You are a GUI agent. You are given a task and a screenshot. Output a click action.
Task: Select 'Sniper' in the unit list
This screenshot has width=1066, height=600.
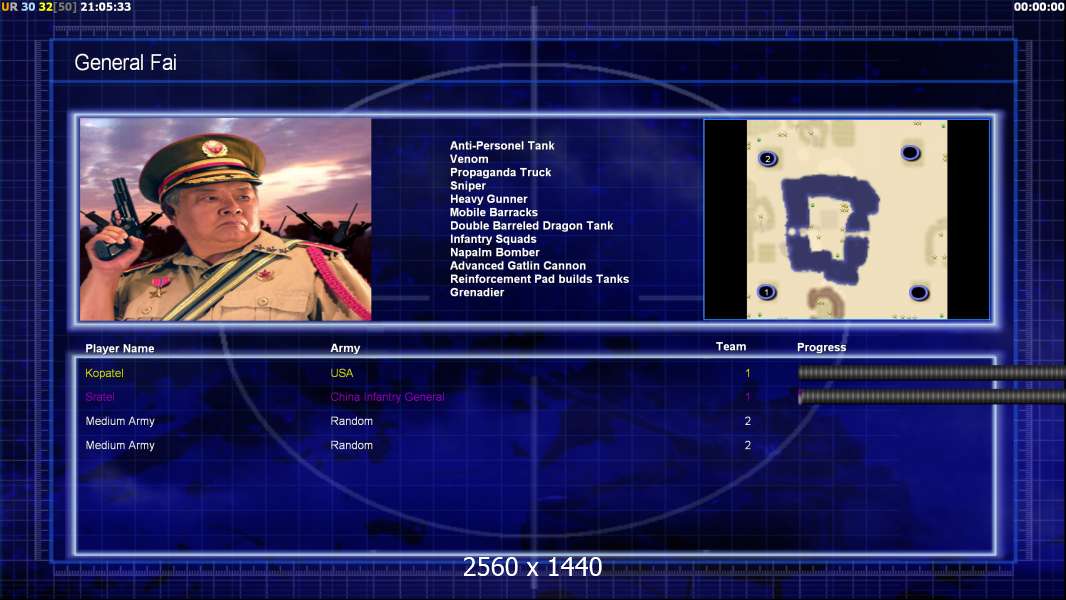(x=468, y=186)
